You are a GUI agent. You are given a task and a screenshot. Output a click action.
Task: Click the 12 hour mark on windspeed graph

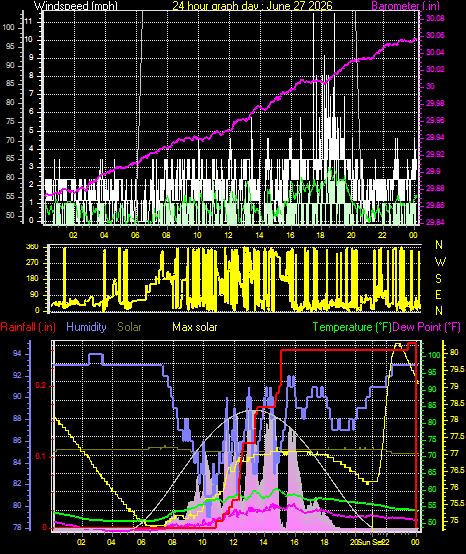point(229,235)
